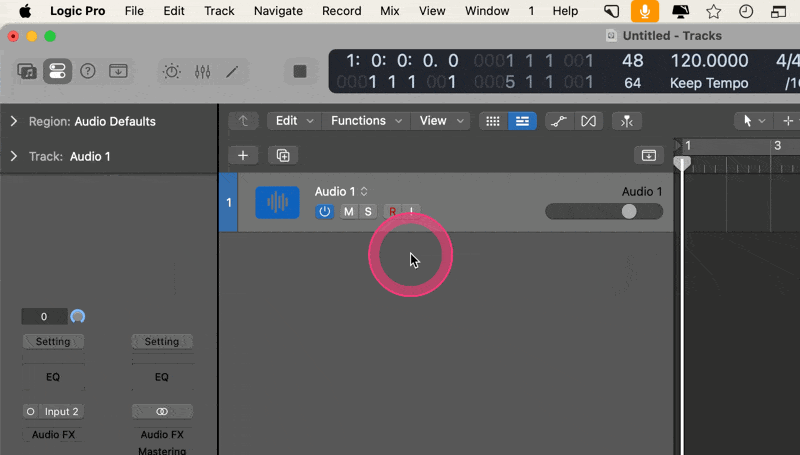The width and height of the screenshot is (800, 455).
Task: Click the gain value field showing 0
Action: (44, 316)
